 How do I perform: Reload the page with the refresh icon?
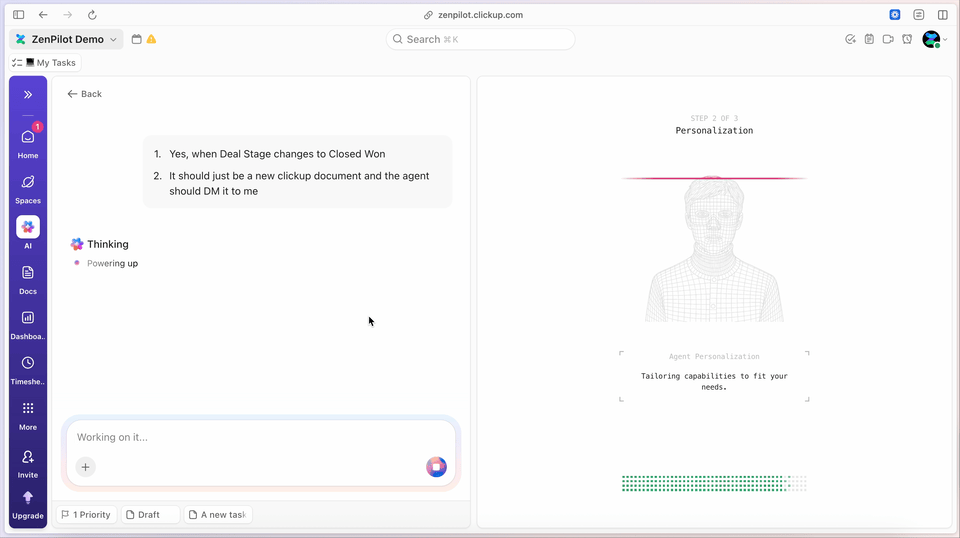click(x=92, y=15)
